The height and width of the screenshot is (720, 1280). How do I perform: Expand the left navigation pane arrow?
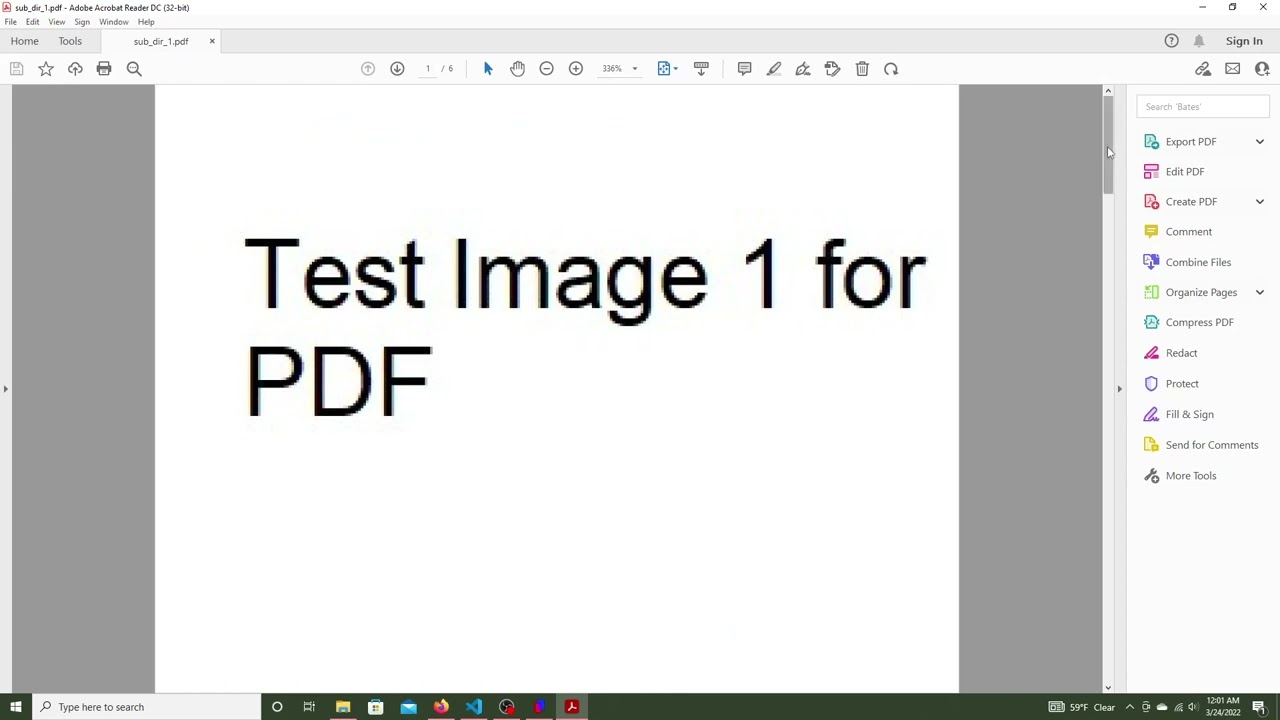(5, 389)
